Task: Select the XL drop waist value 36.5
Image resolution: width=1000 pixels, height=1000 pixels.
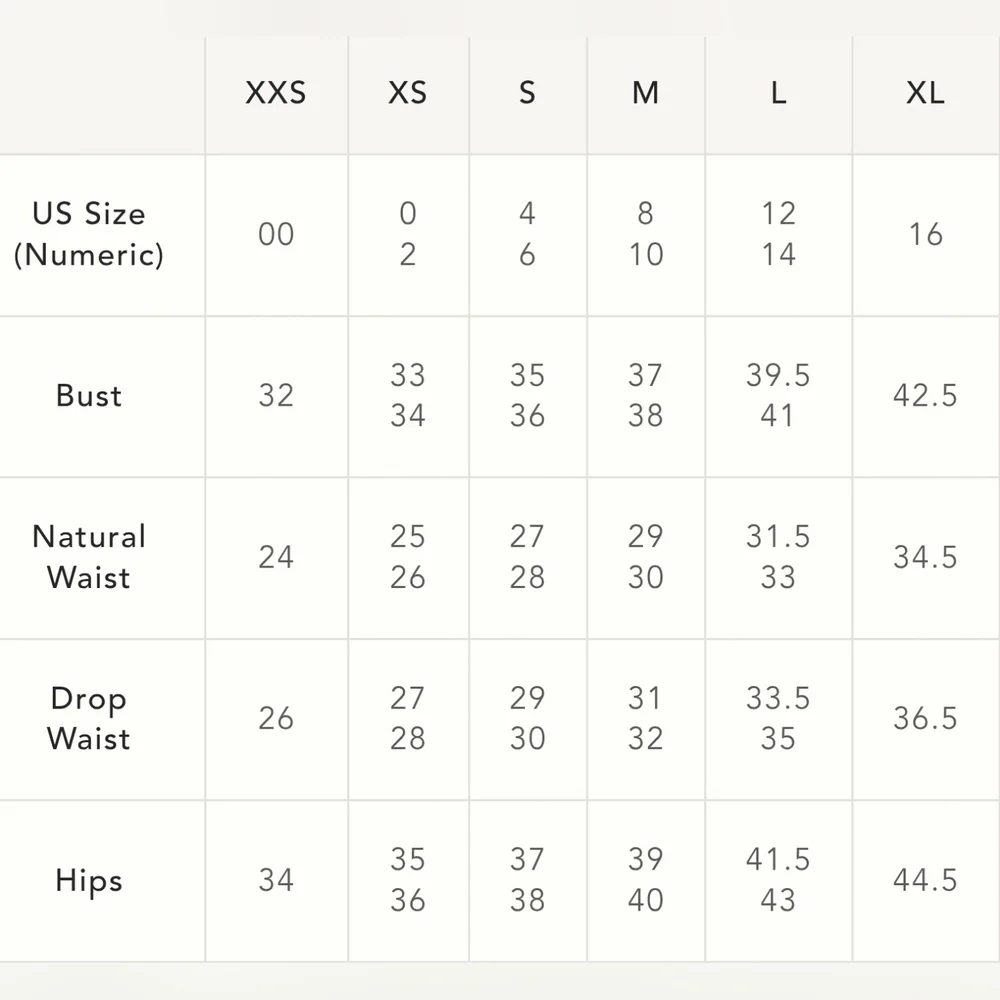Action: pyautogui.click(x=925, y=718)
